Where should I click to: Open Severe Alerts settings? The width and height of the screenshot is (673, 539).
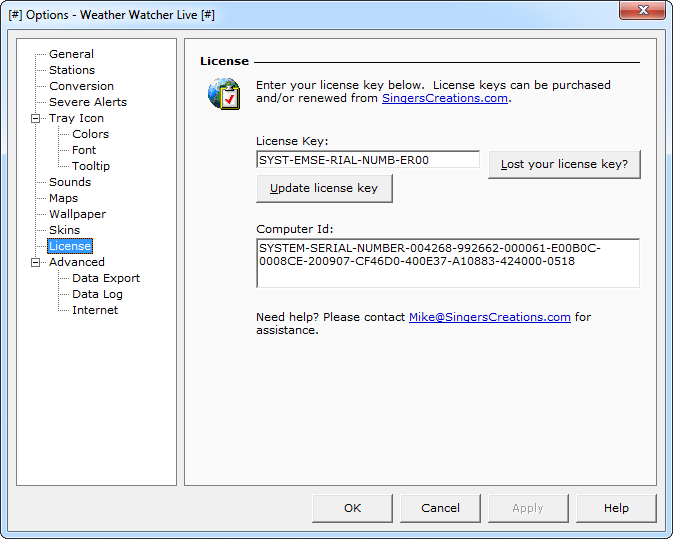[x=88, y=102]
